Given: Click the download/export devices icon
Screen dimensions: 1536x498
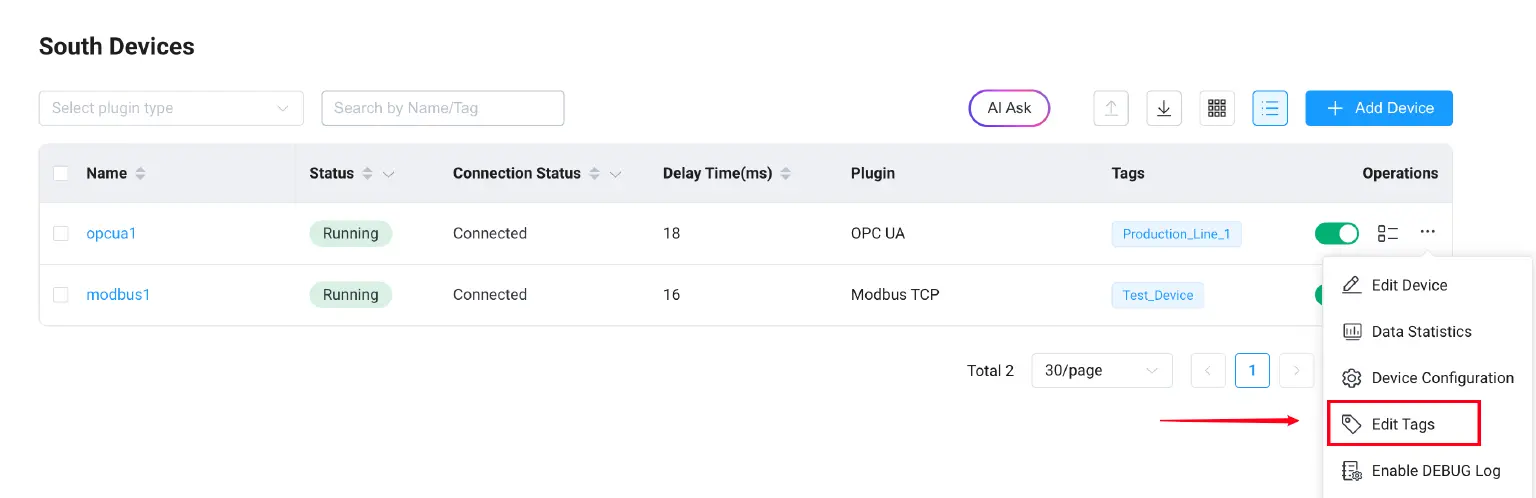Looking at the screenshot, I should click(x=1164, y=108).
